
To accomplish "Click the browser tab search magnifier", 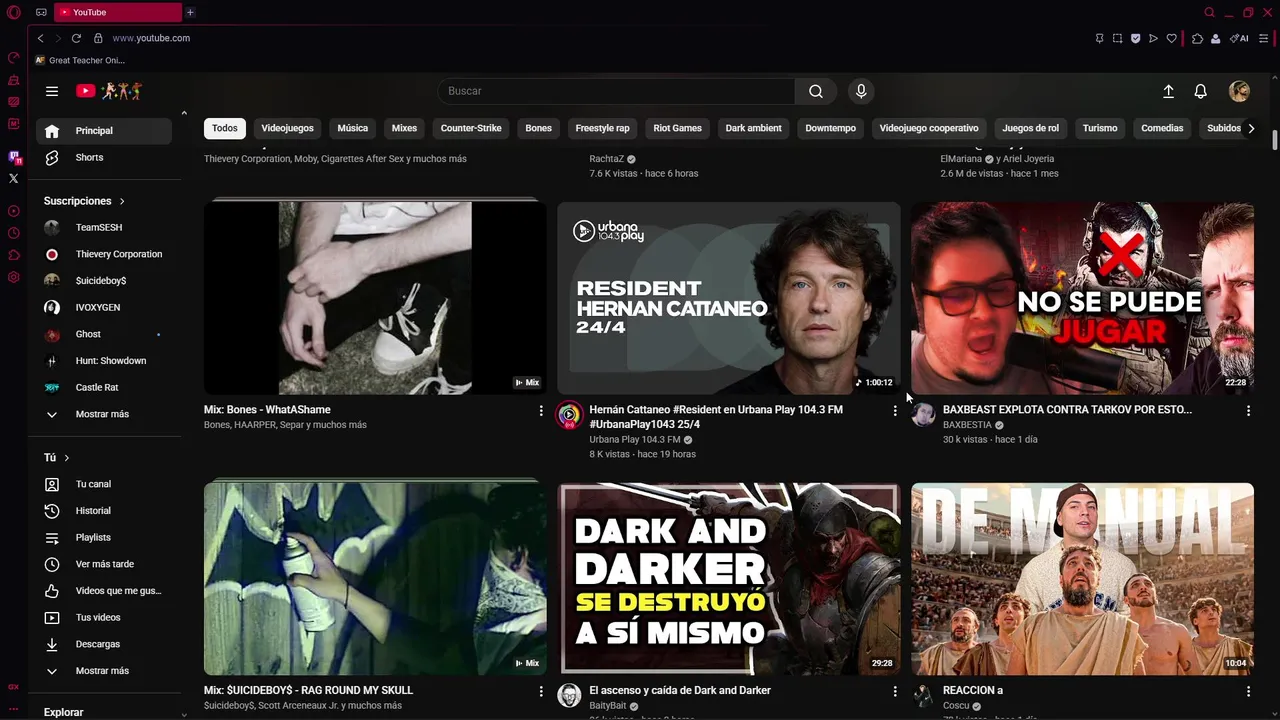I will click(x=1209, y=12).
